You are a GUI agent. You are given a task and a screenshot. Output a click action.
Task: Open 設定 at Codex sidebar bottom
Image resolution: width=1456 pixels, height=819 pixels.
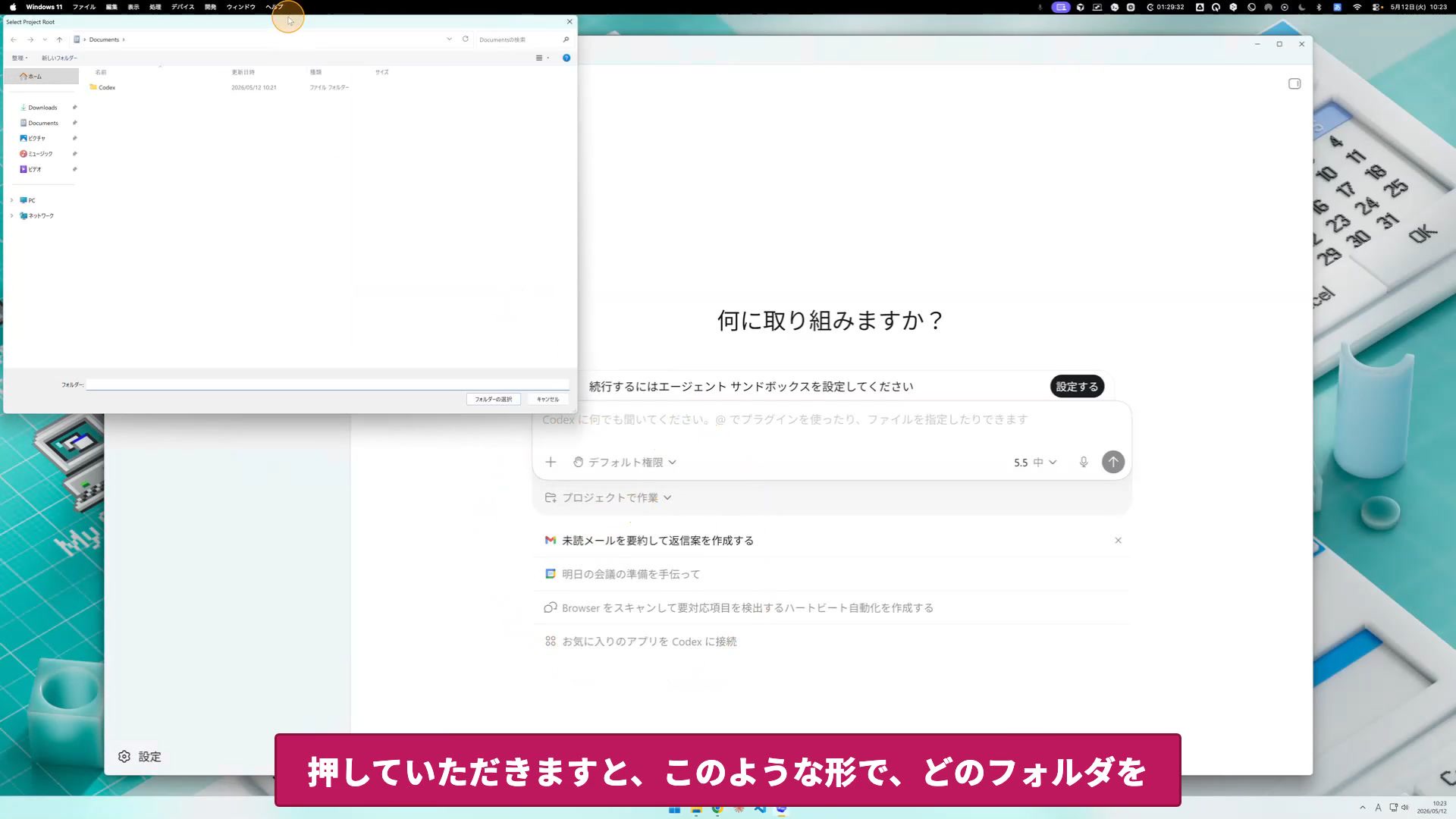pyautogui.click(x=140, y=757)
